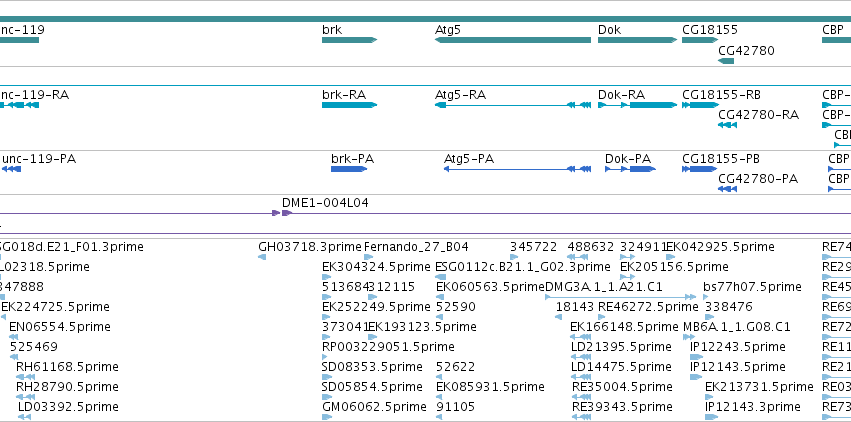
Task: Click the SD05854.5prime EST label
Action: coord(372,386)
